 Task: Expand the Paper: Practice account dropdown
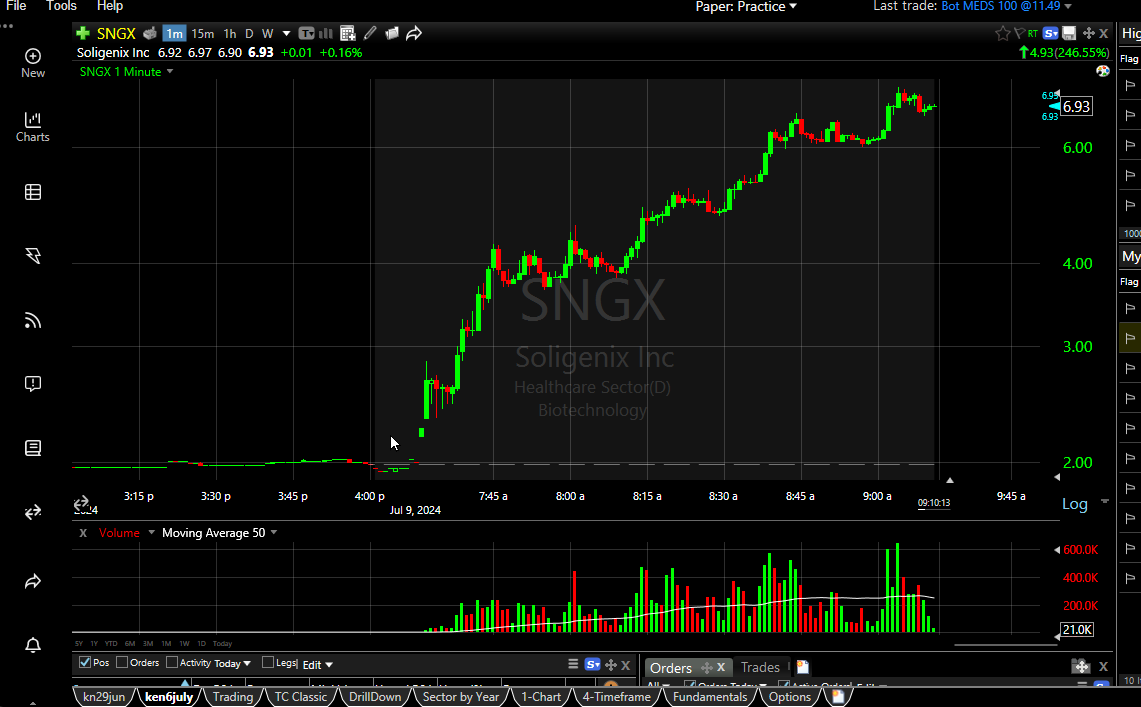(746, 6)
